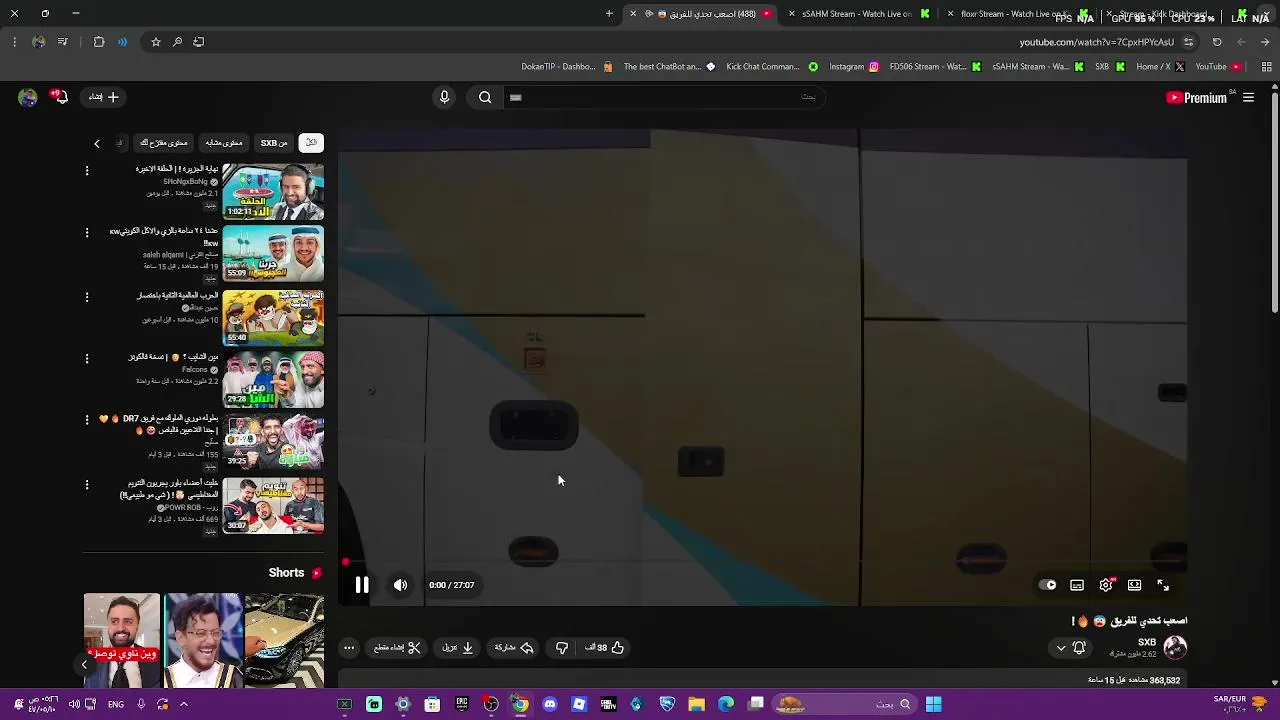Screen dimensions: 1280x720
Task: Open the Create plus button in YouTube header
Action: coord(103,97)
